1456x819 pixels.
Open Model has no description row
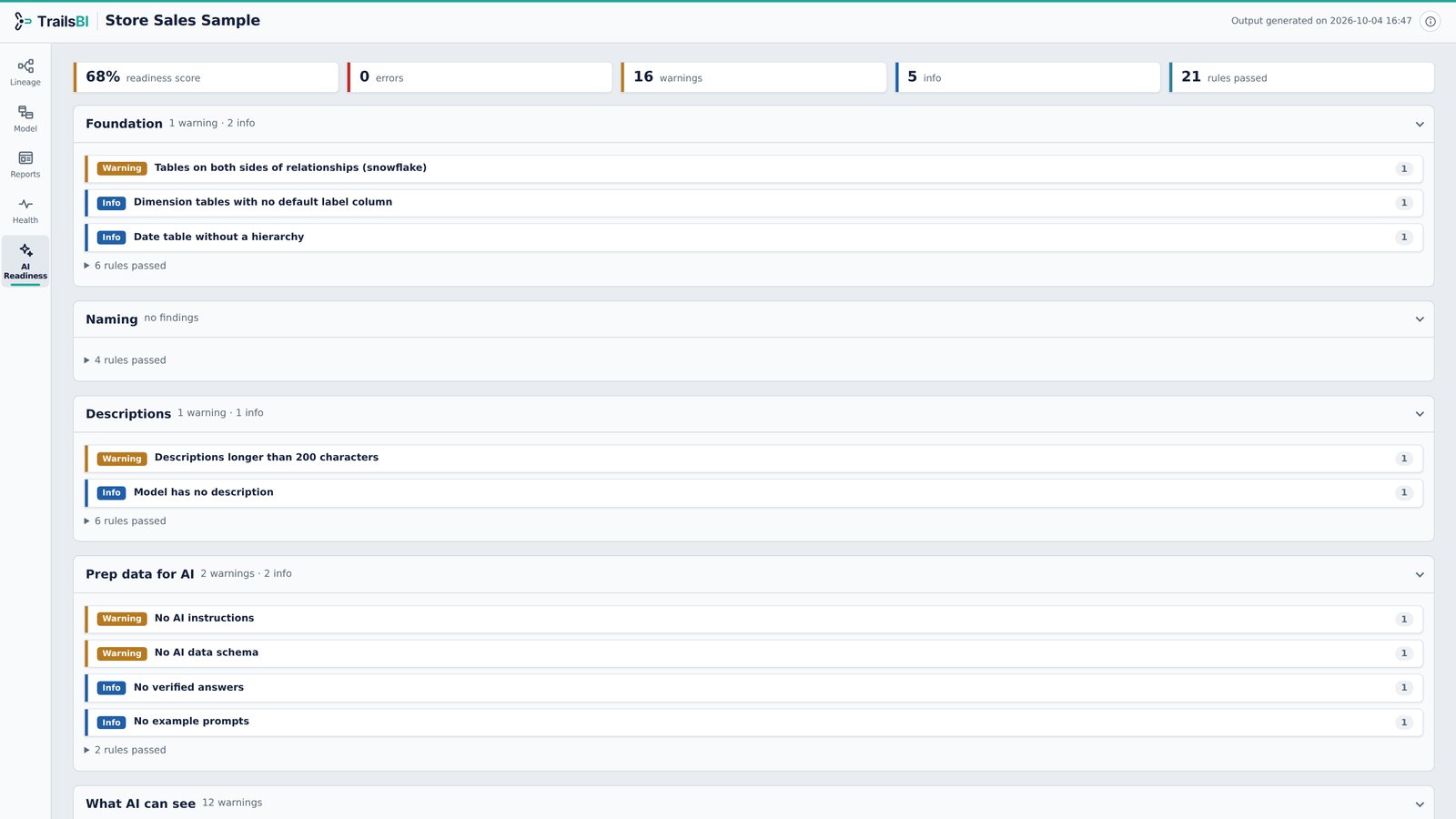click(753, 493)
